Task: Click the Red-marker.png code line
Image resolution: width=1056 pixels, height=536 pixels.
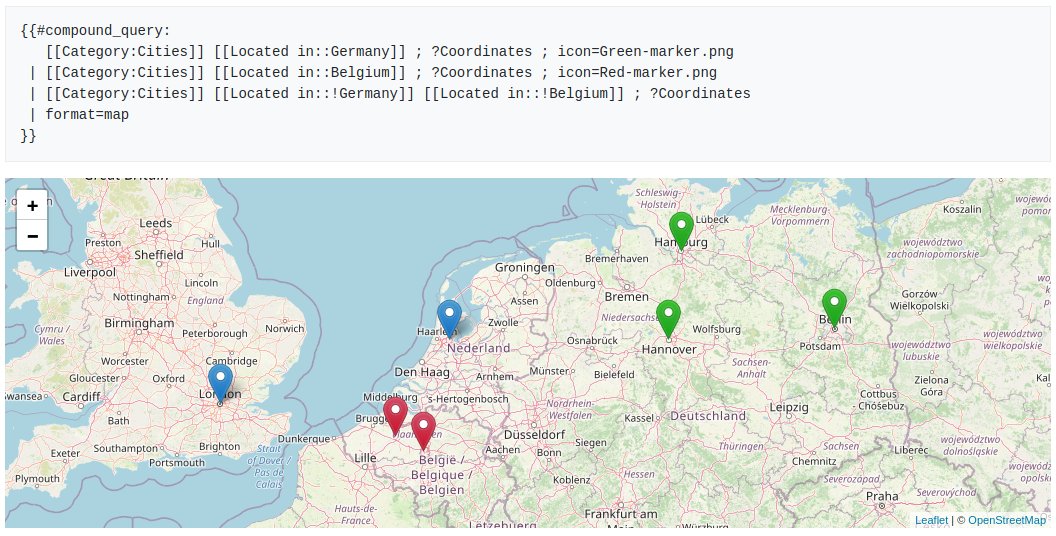Action: click(373, 73)
